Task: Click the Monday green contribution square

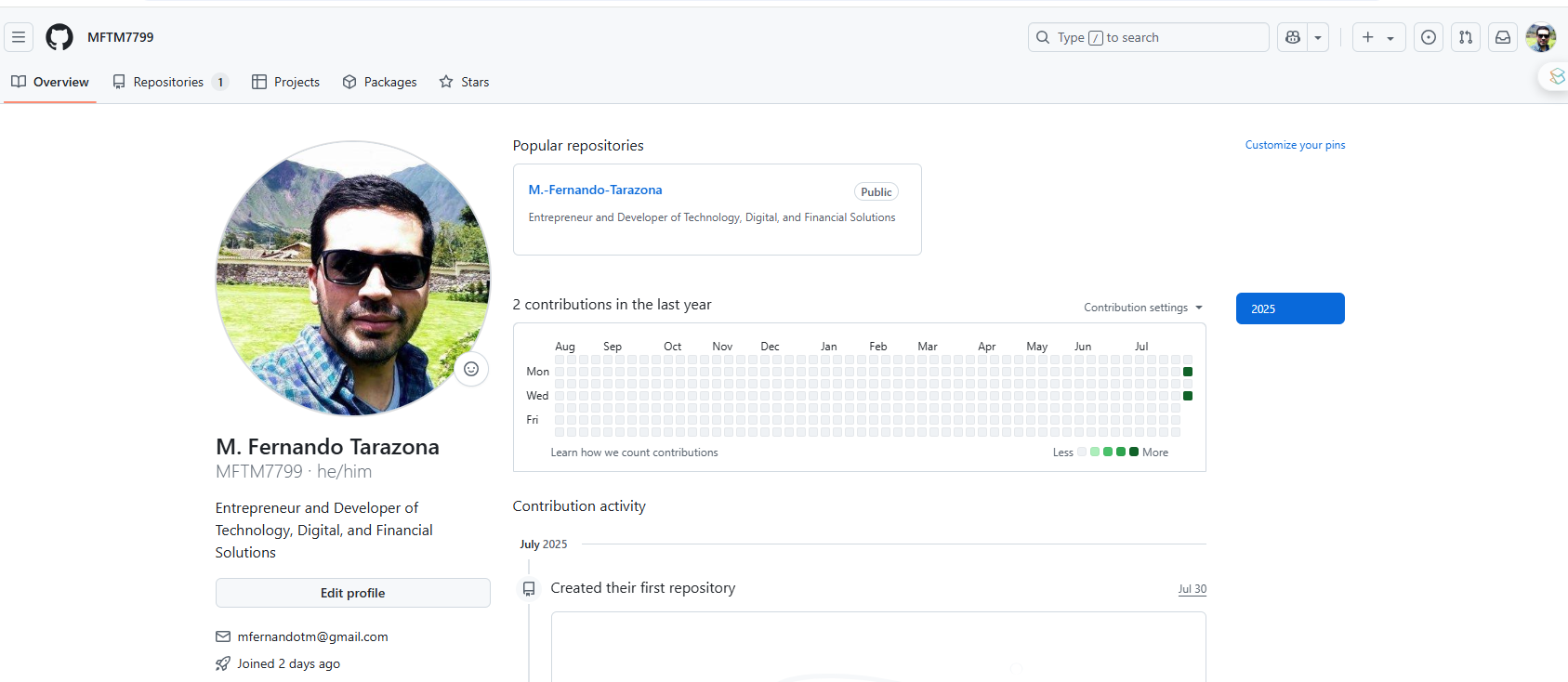Action: coord(1187,372)
